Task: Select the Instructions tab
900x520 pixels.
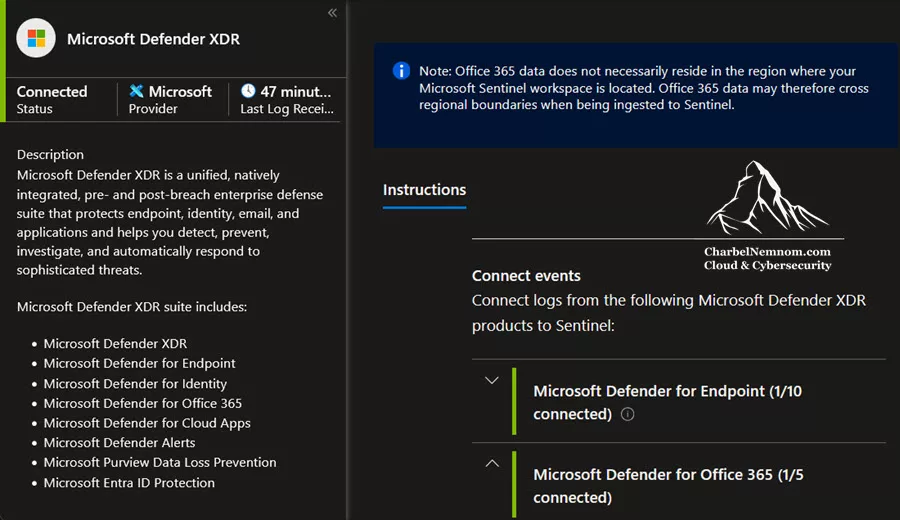Action: pyautogui.click(x=424, y=190)
